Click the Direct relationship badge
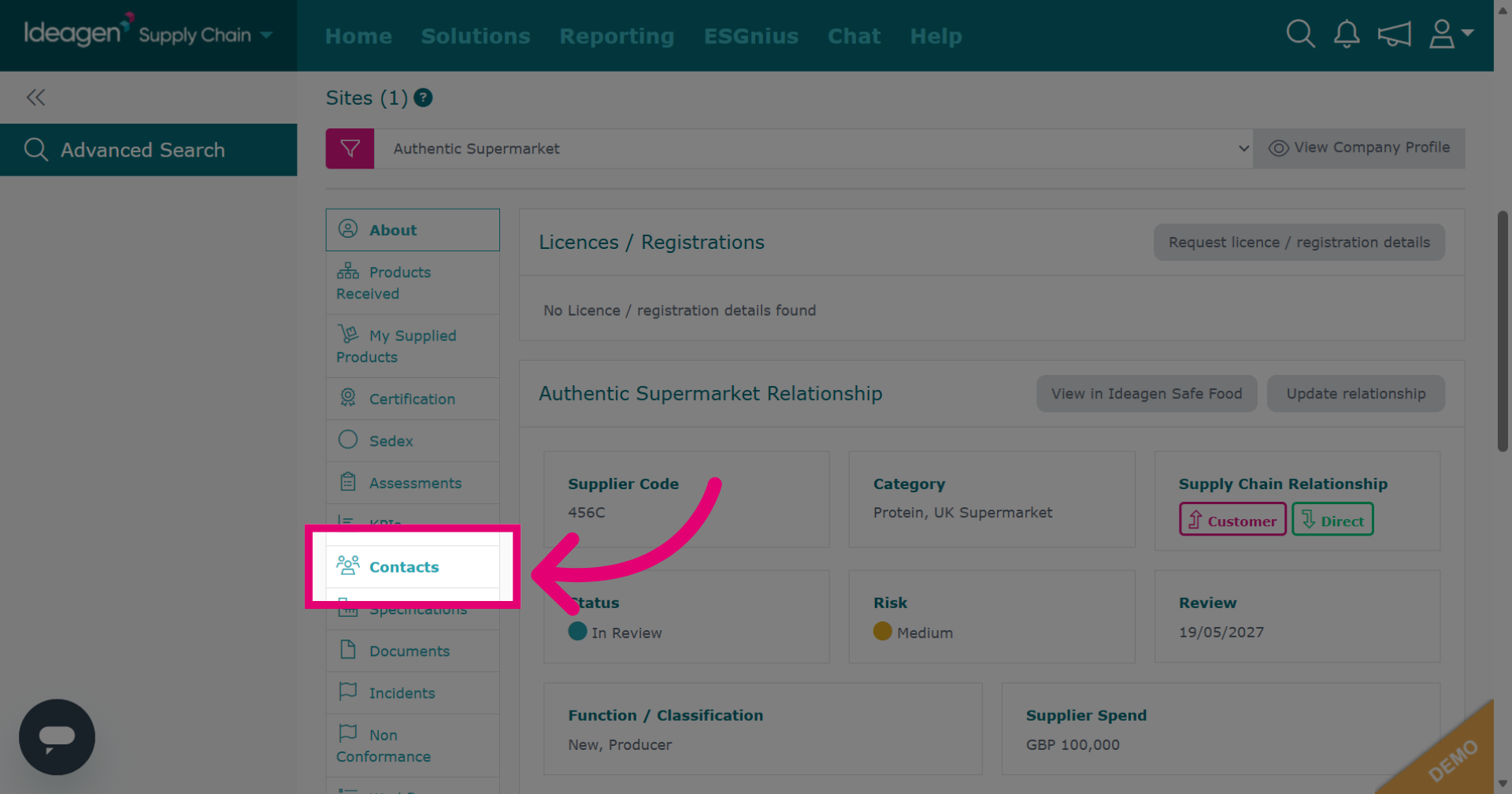Viewport: 1512px width, 794px height. 1332,520
